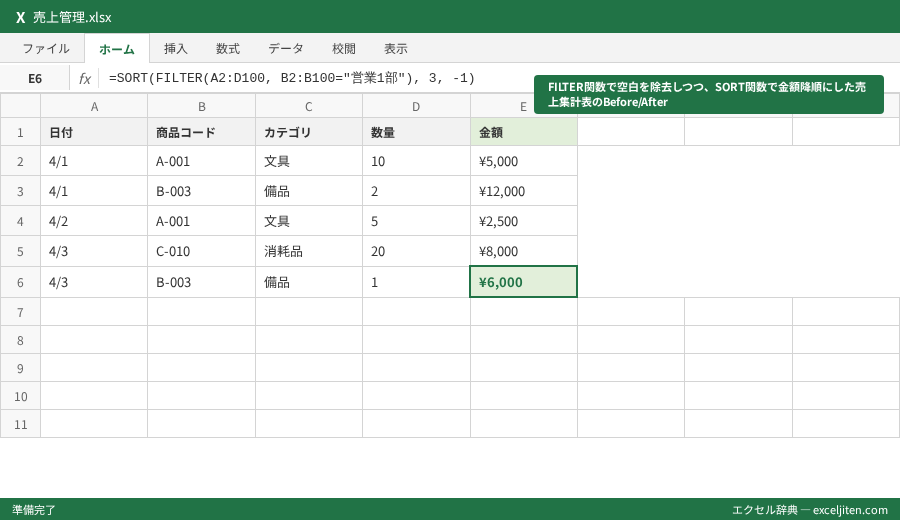Screen dimensions: 900x520
Task: Select the 文具 cell in row 2
Action: coord(309,161)
